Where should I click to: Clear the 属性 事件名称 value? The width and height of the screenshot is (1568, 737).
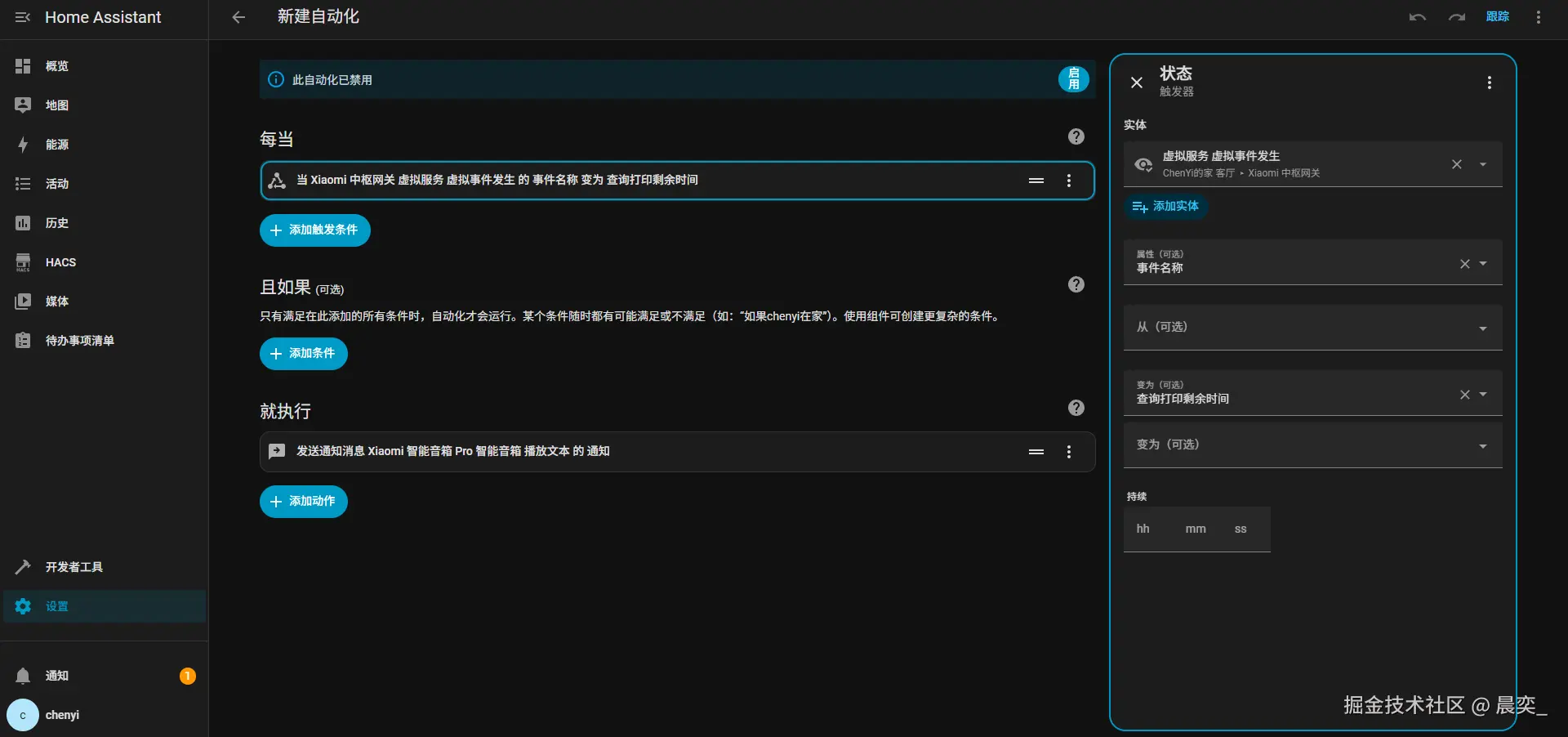coord(1465,264)
